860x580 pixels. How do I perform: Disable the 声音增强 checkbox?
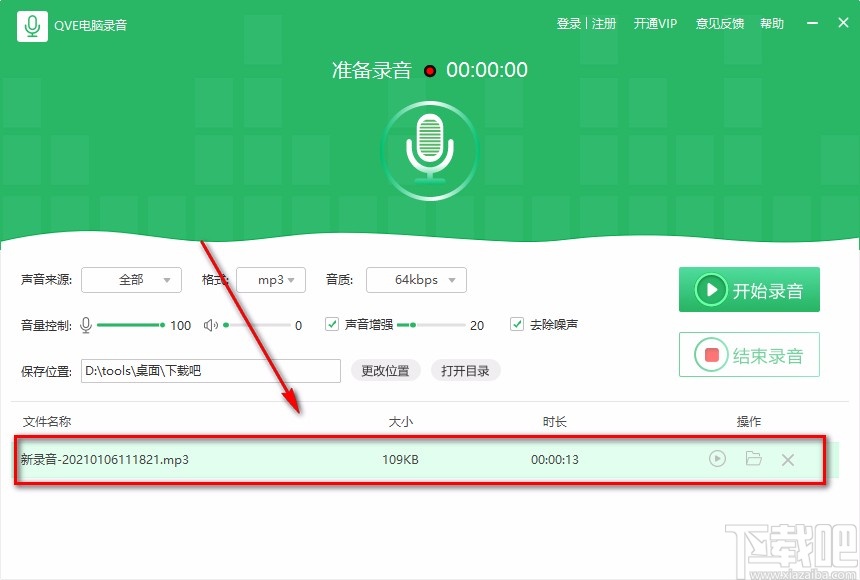tap(331, 324)
